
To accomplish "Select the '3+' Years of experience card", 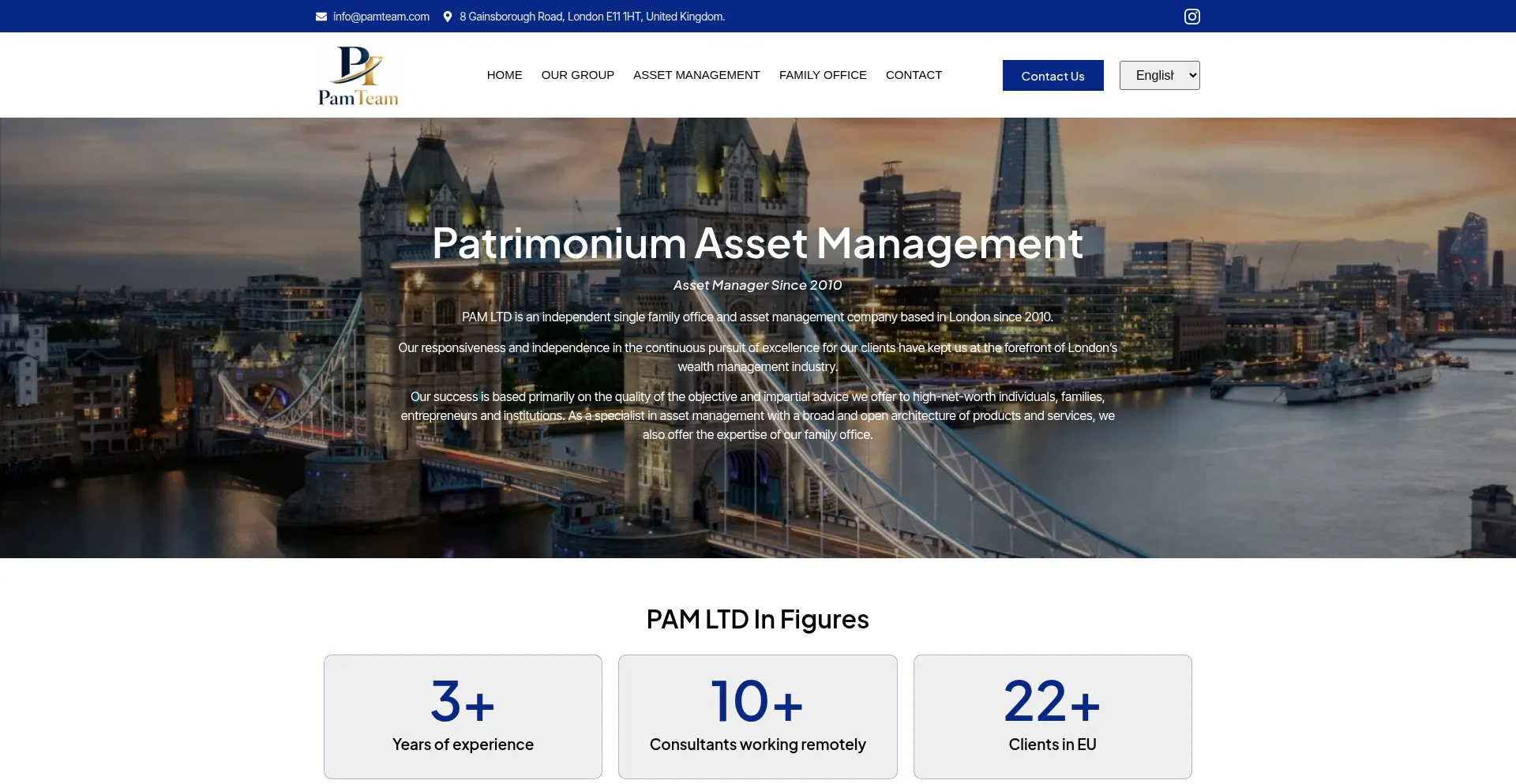I will coord(463,717).
